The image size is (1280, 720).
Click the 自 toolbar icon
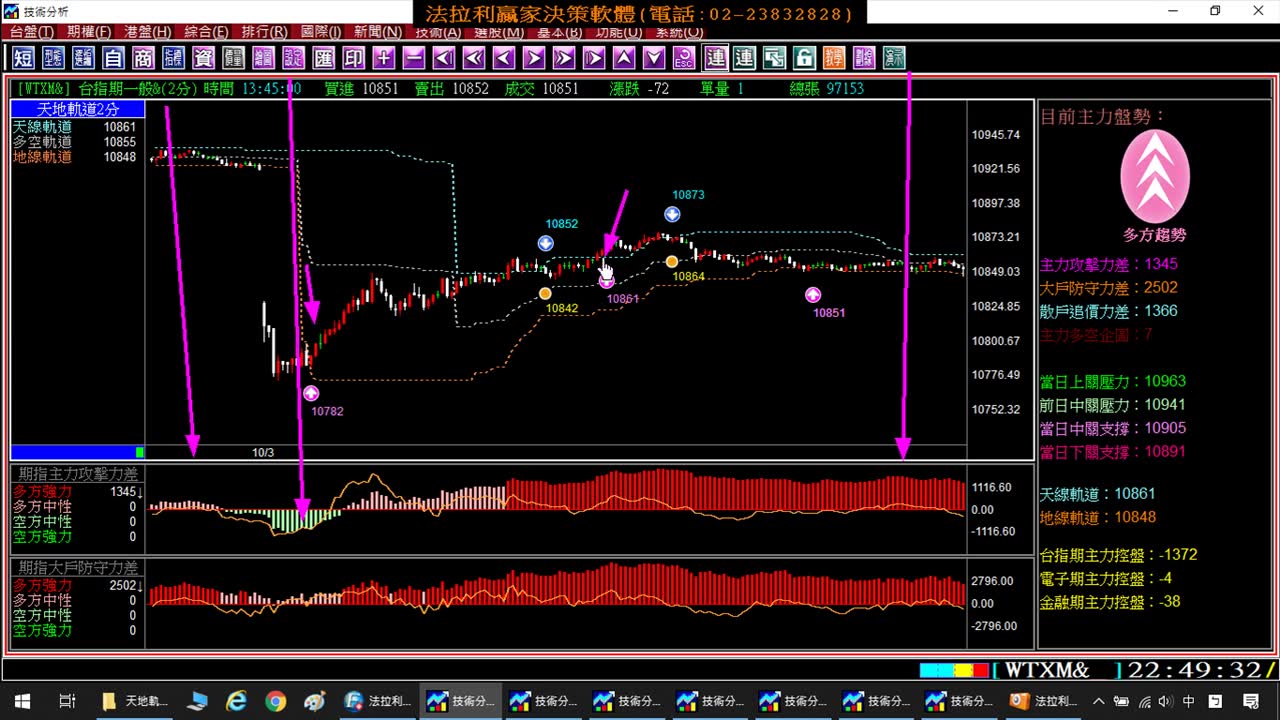[x=113, y=57]
